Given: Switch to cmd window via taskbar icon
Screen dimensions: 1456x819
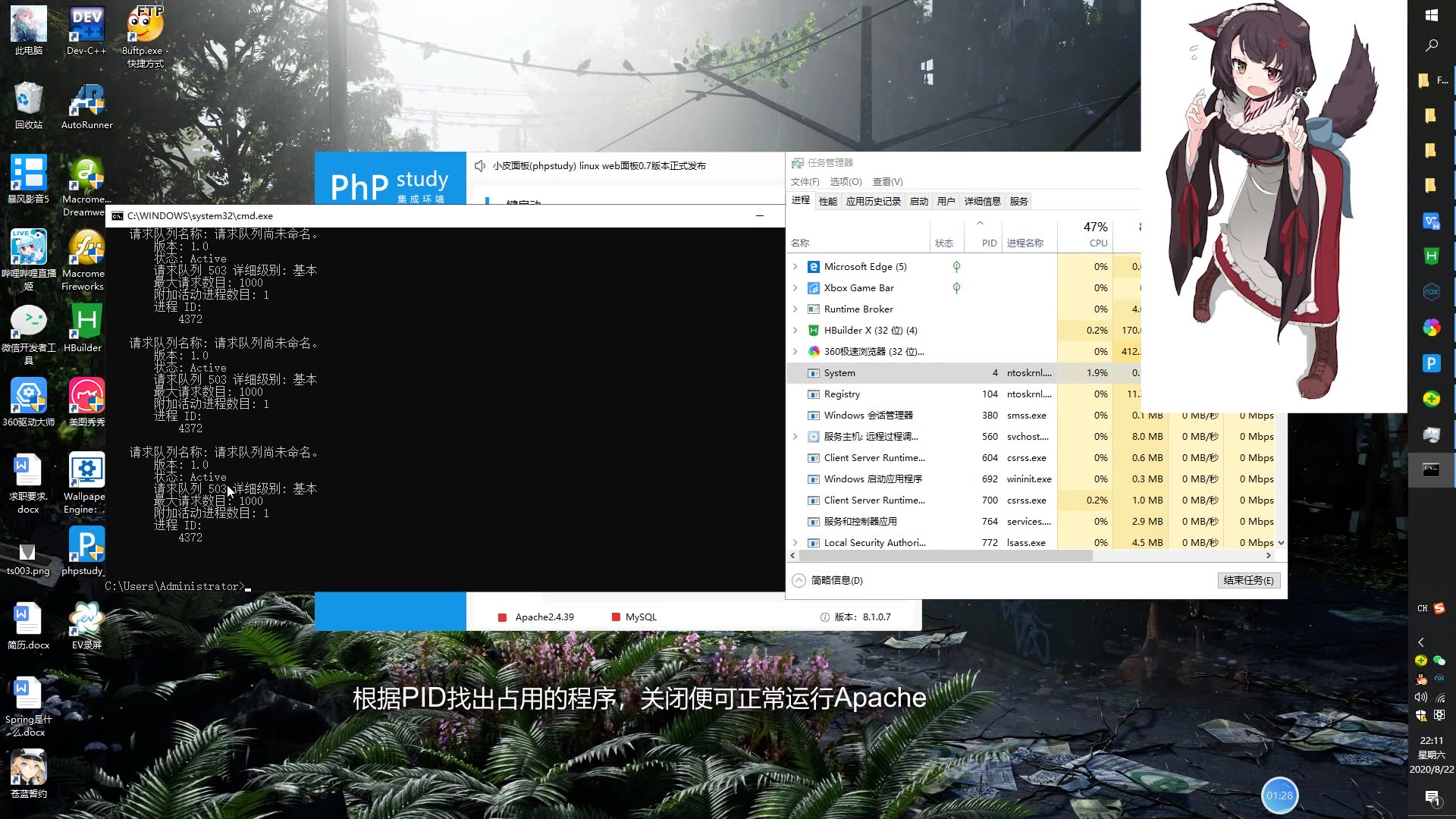Looking at the screenshot, I should pyautogui.click(x=1432, y=470).
